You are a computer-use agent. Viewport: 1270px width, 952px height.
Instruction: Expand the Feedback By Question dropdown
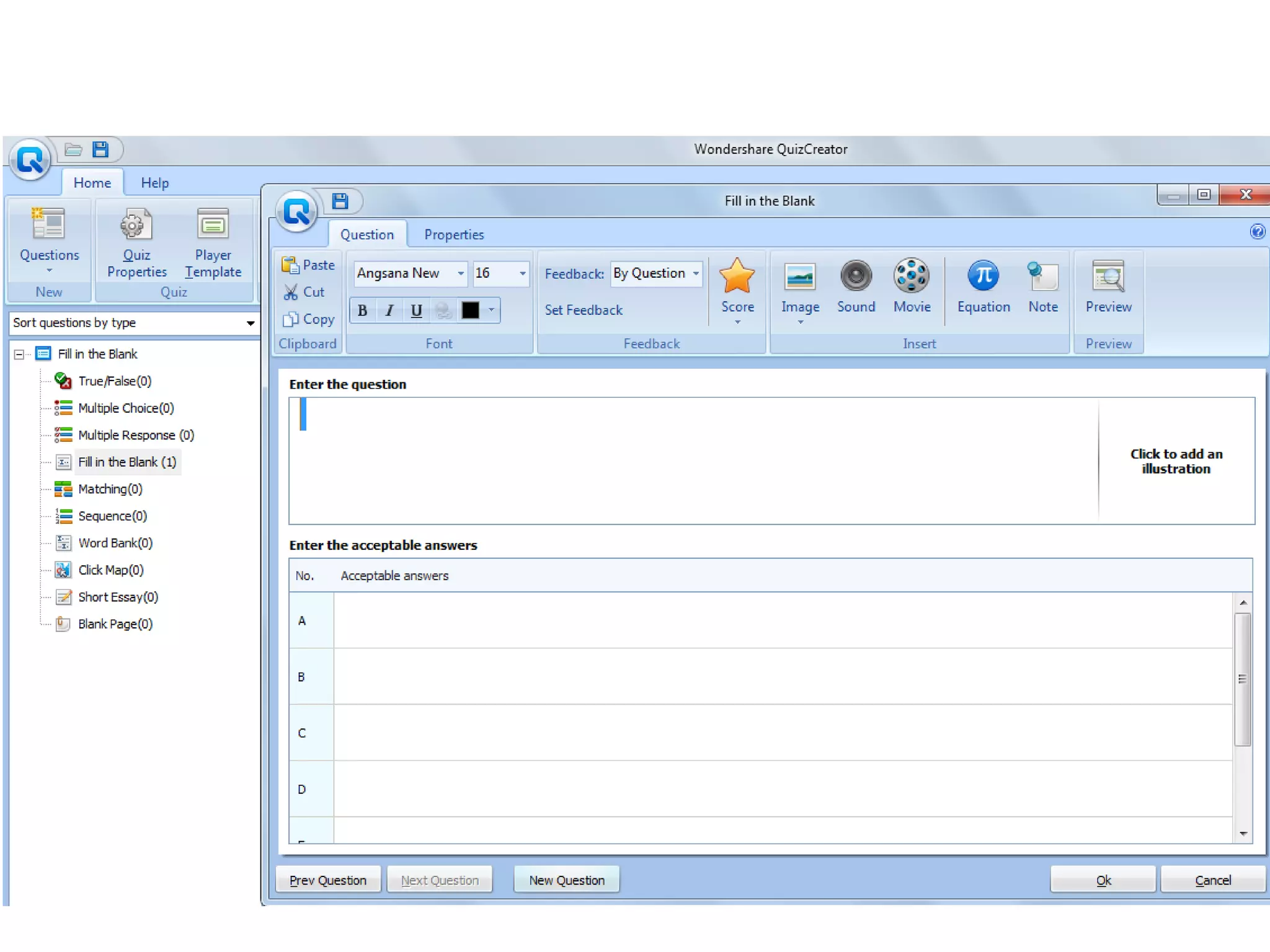tap(696, 273)
